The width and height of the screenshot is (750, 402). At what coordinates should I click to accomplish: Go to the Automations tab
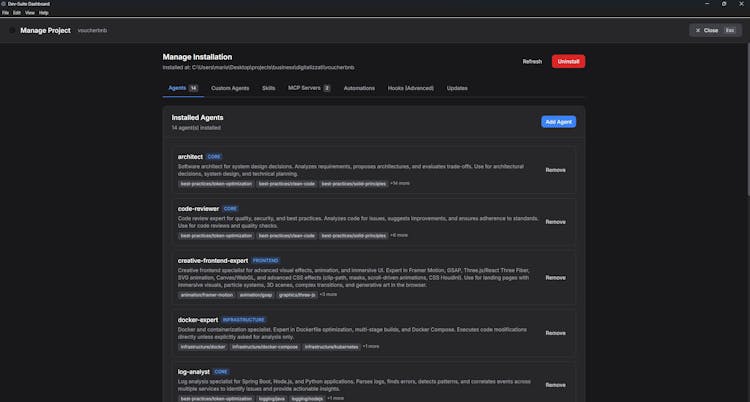click(x=359, y=88)
